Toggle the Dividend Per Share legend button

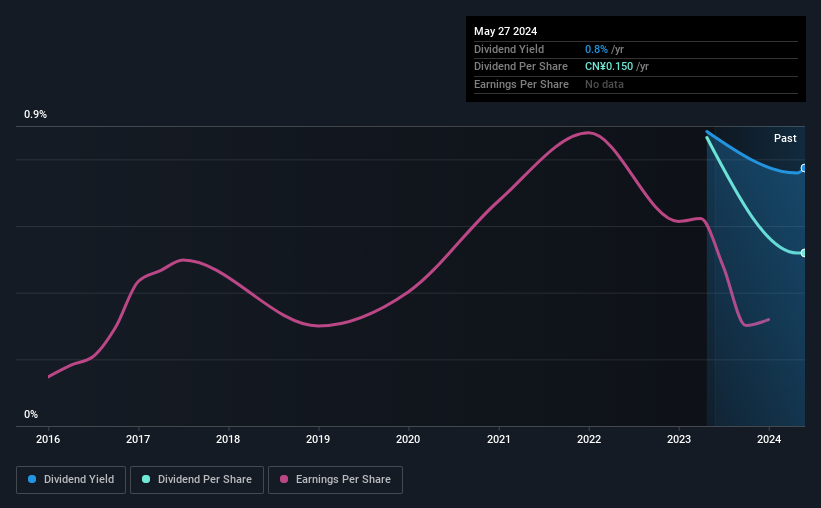click(197, 480)
